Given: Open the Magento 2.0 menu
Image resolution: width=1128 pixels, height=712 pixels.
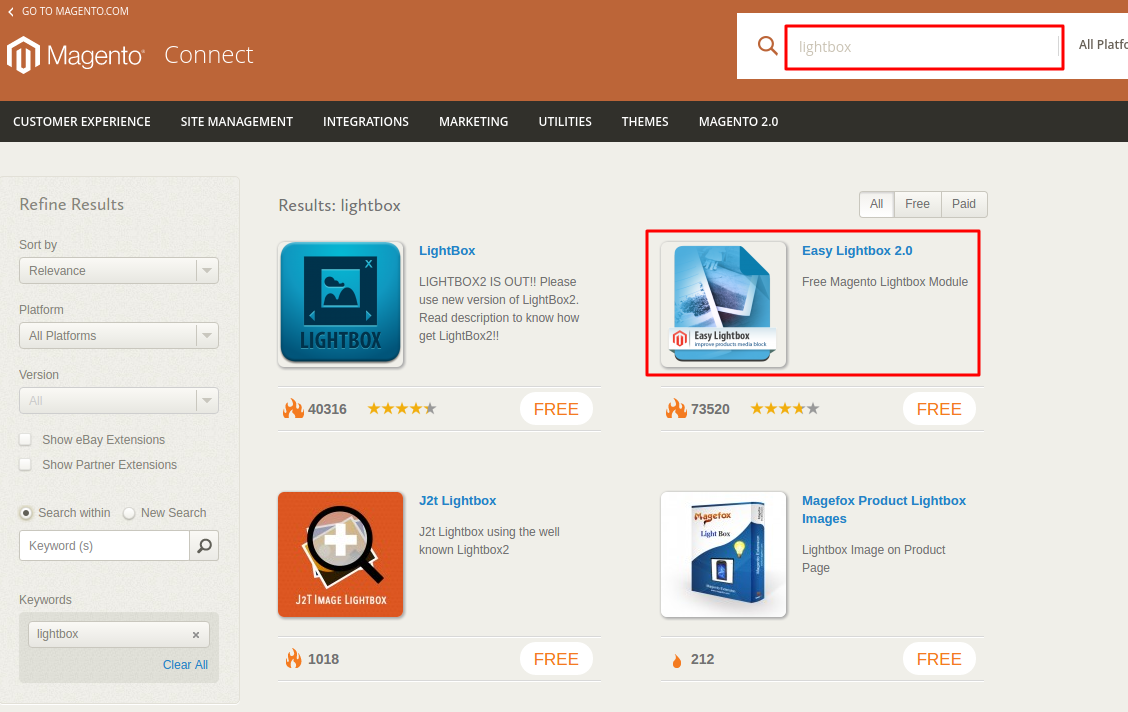Looking at the screenshot, I should [738, 122].
